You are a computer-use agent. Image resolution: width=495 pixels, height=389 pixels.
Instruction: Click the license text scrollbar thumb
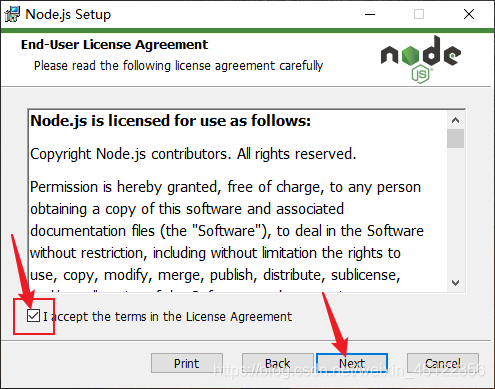455,138
